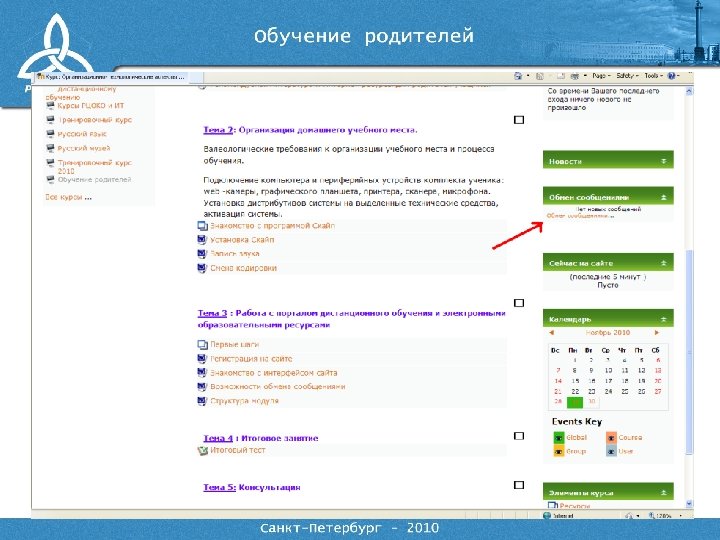The image size is (720, 540).
Task: Follow the 'Все курсы ...' link
Action: pos(68,197)
